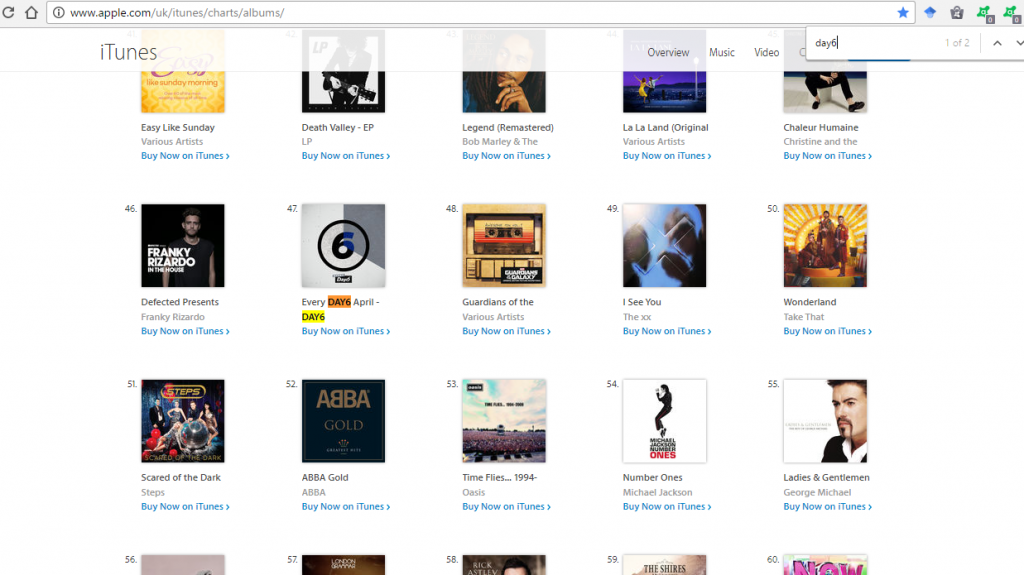Open George Michael Ladies & Gentlemen cover
The image size is (1024, 575).
click(825, 421)
